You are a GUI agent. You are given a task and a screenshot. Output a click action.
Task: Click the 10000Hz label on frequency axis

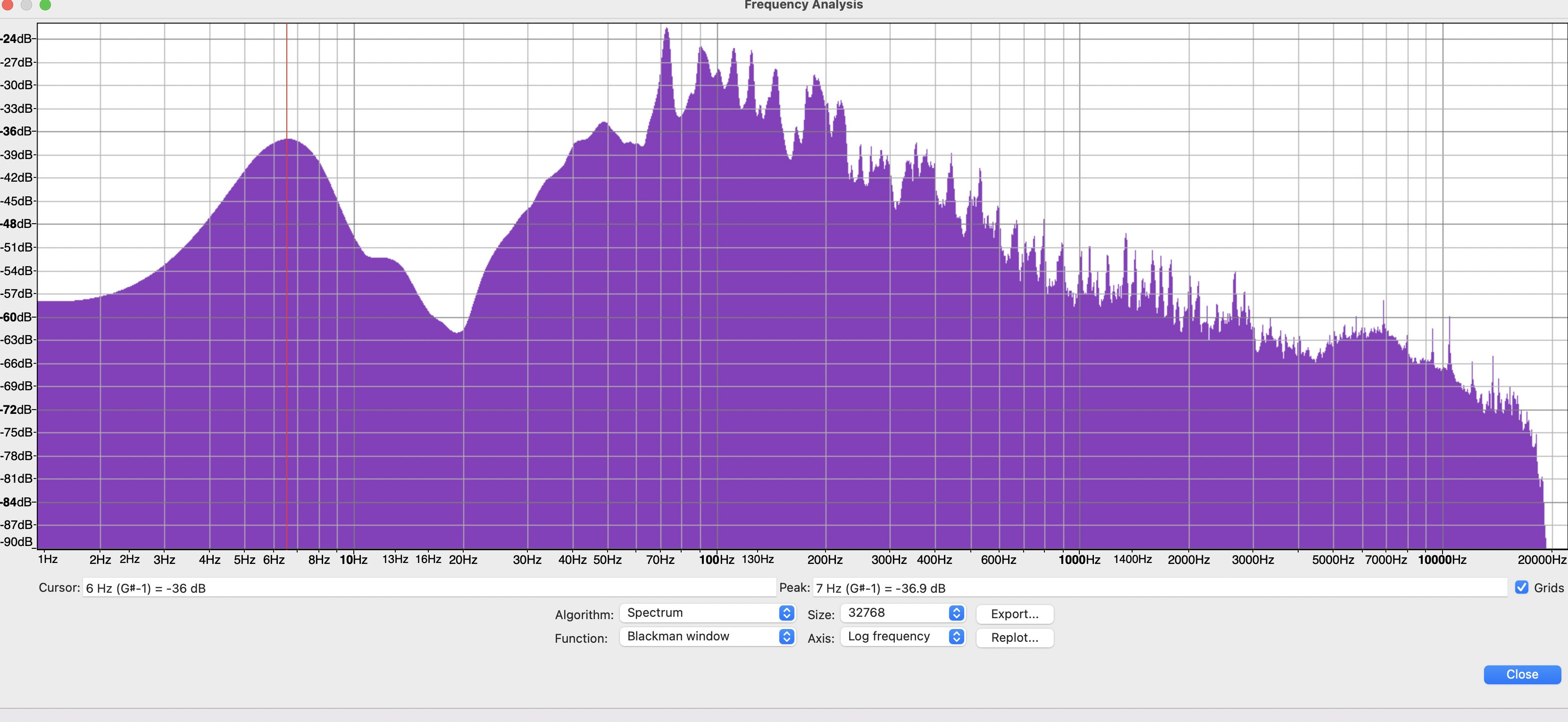tap(1442, 560)
